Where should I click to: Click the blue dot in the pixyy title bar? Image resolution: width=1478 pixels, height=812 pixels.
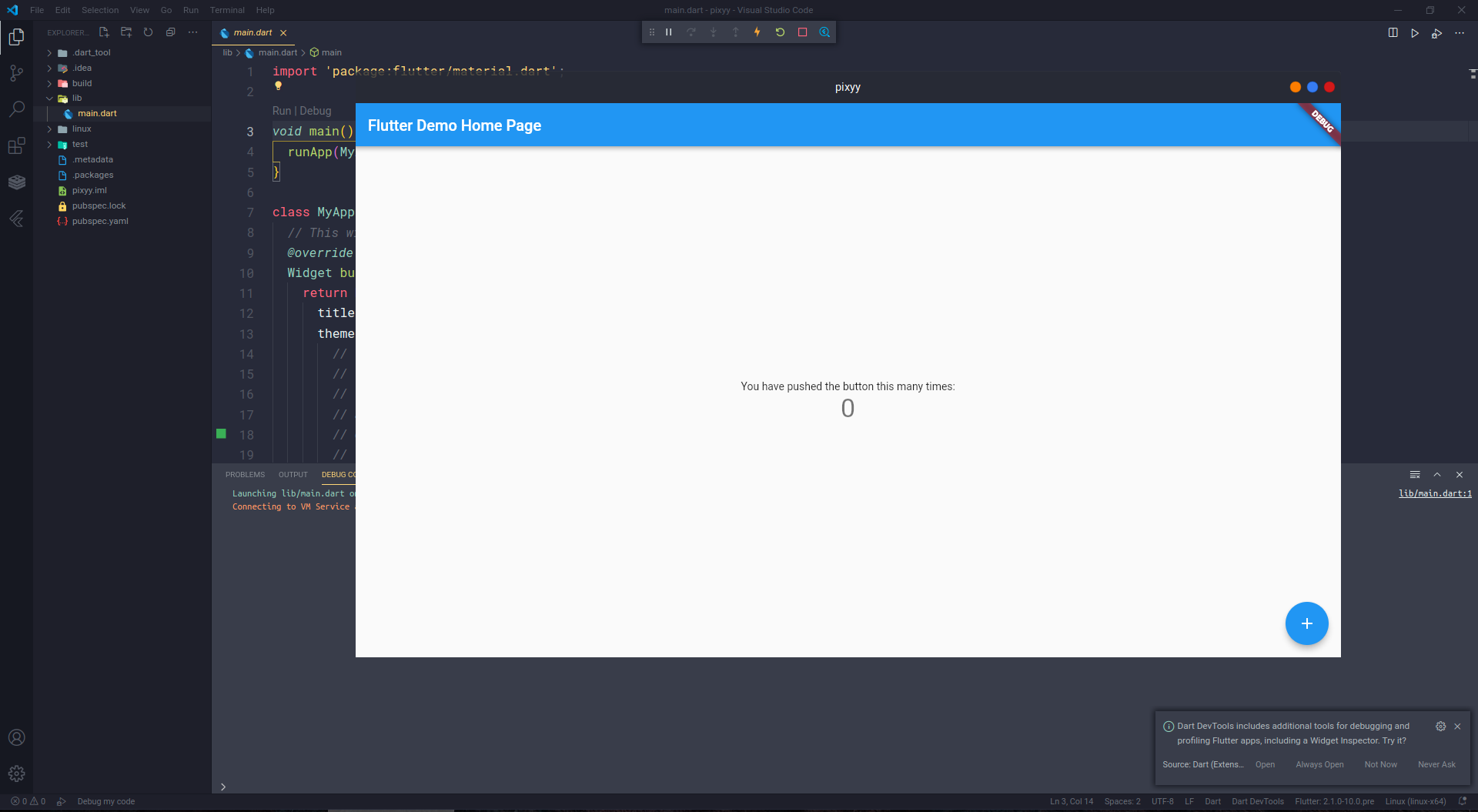tap(1312, 87)
